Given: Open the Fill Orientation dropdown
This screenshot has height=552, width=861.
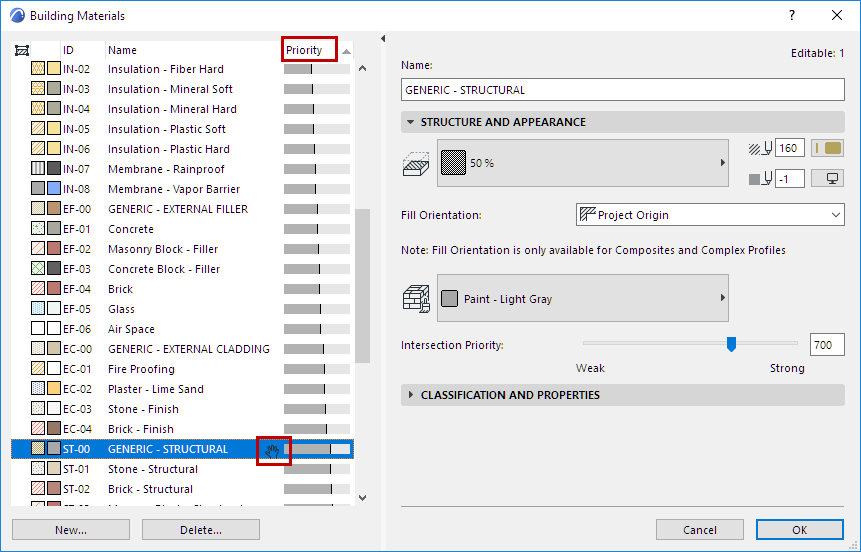Looking at the screenshot, I should [x=710, y=215].
